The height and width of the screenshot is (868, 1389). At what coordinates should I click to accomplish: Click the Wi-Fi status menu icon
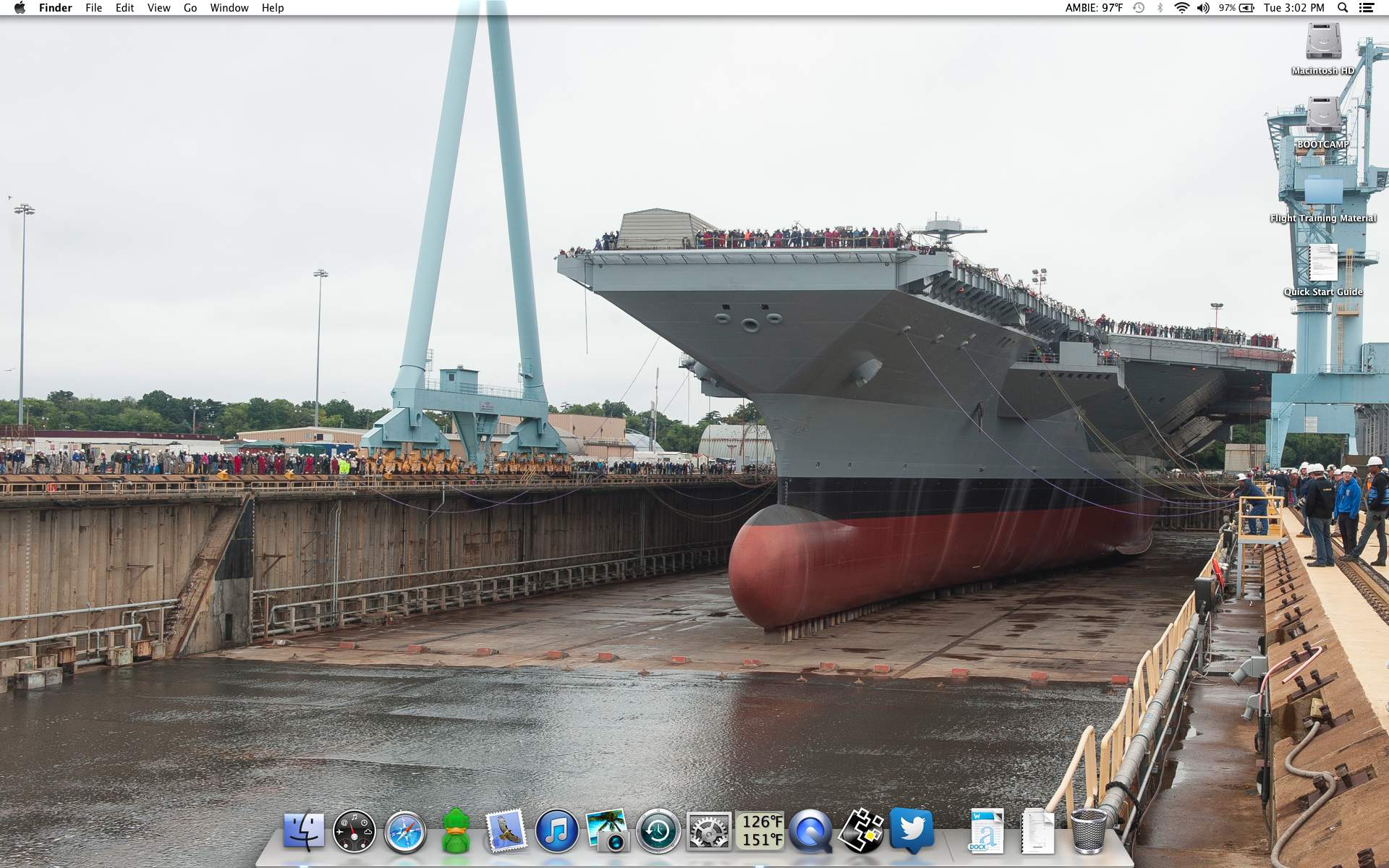click(x=1181, y=8)
